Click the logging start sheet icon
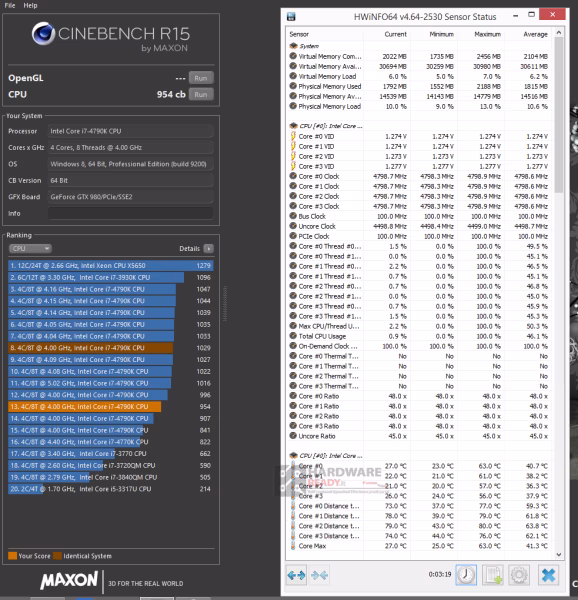578x600 pixels. [x=492, y=575]
